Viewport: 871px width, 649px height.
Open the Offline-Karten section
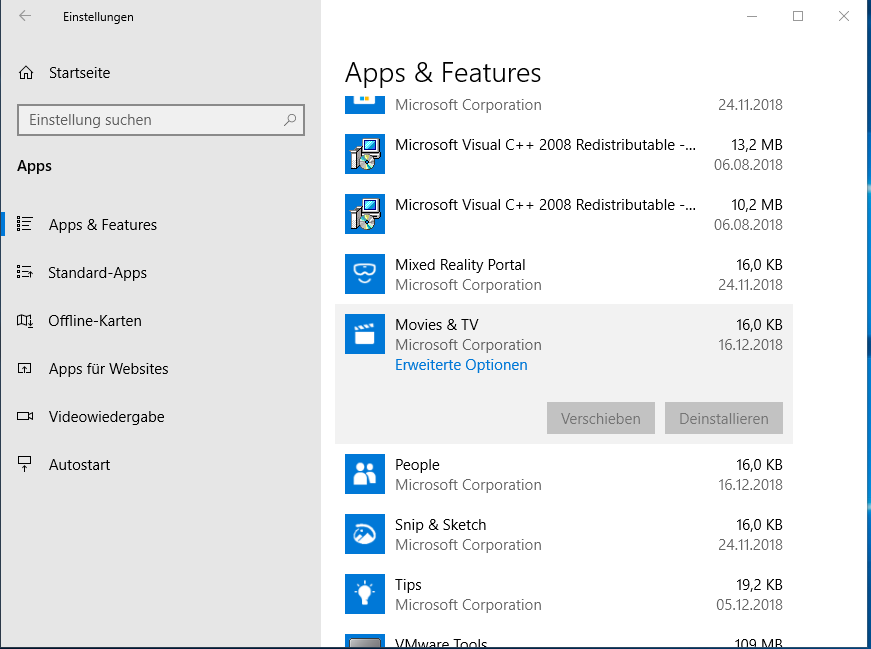94,321
